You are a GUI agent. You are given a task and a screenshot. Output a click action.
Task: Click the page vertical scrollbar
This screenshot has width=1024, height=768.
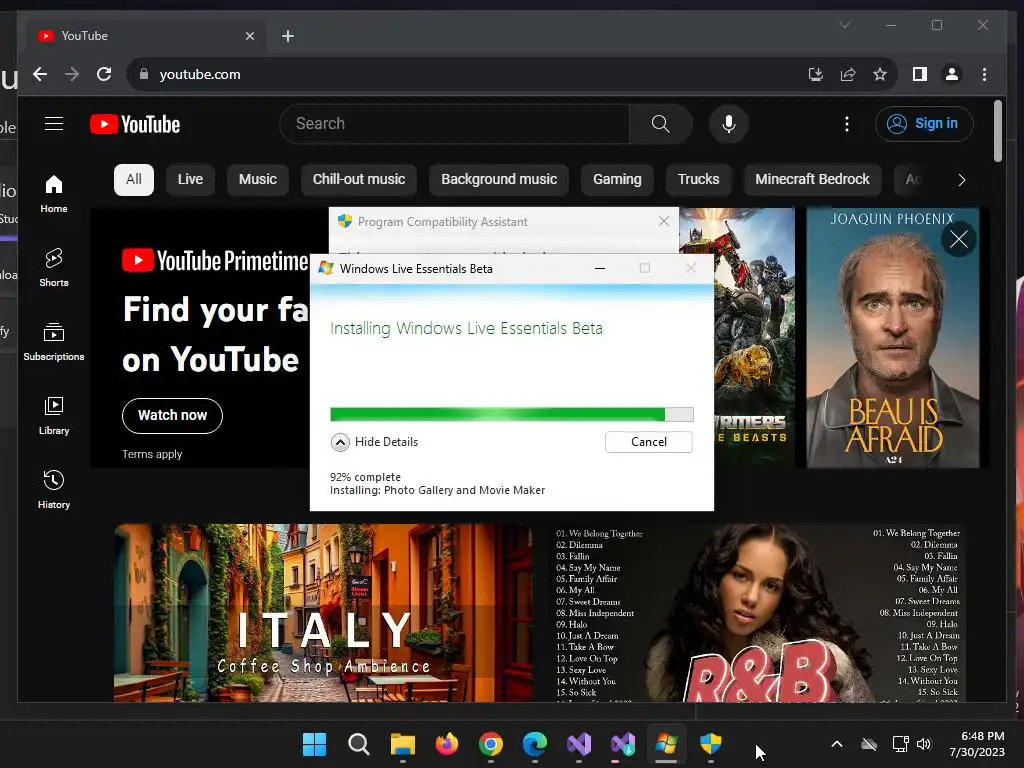(998, 131)
